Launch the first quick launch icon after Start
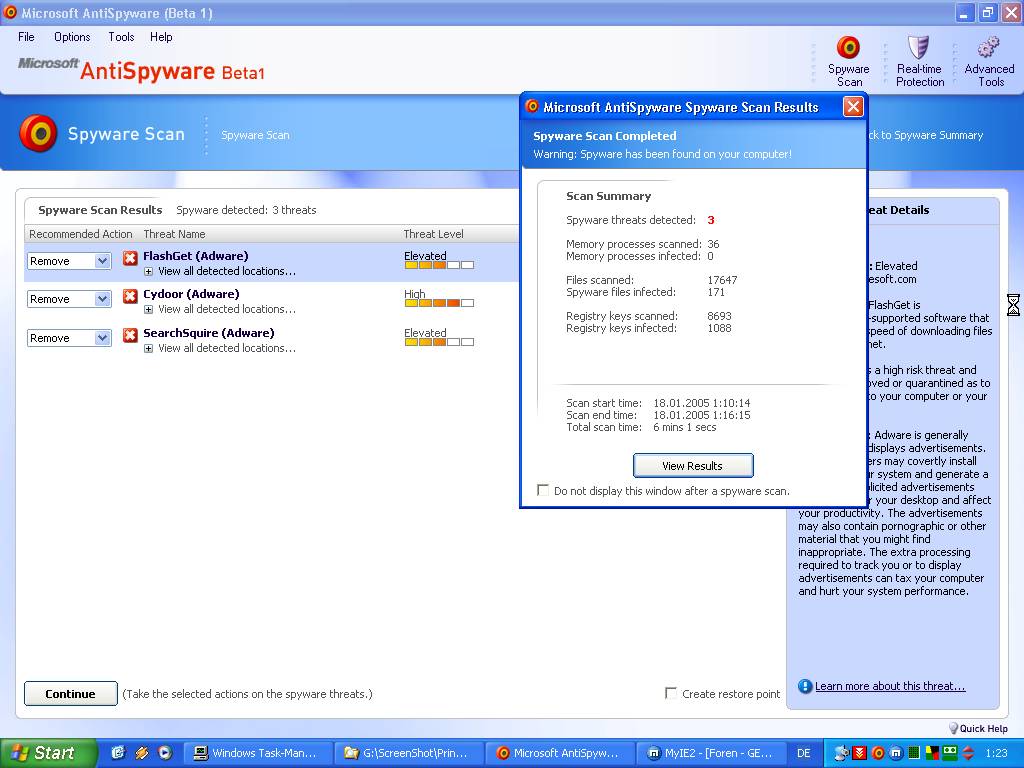The width and height of the screenshot is (1024, 768). click(x=118, y=753)
